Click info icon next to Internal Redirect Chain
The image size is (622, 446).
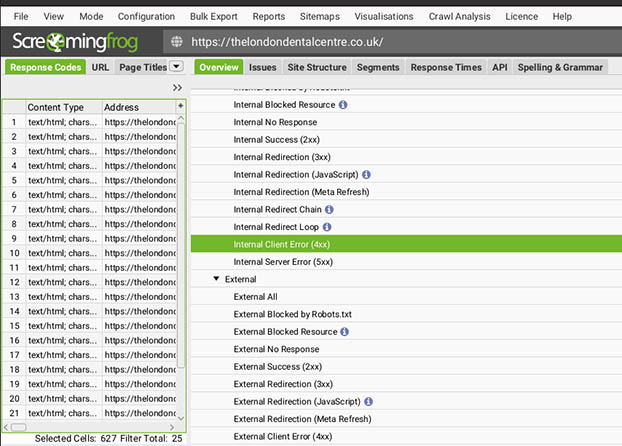[x=329, y=209]
